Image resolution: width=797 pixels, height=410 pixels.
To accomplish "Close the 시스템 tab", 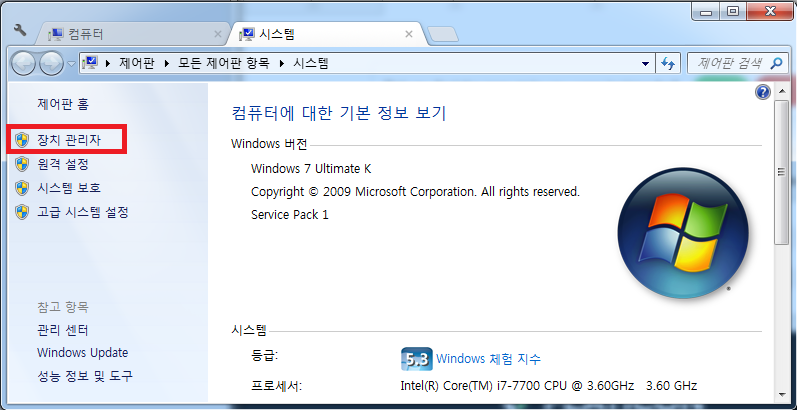I will pyautogui.click(x=407, y=34).
